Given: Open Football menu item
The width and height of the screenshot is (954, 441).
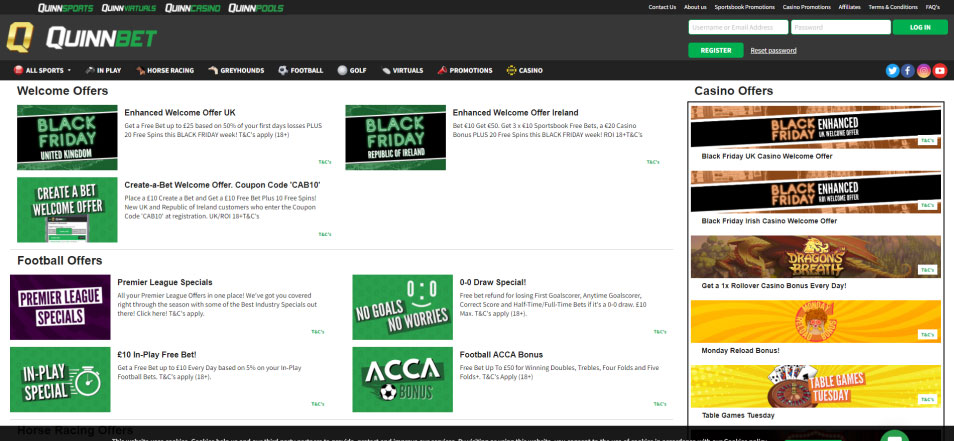Looking at the screenshot, I should pos(301,71).
